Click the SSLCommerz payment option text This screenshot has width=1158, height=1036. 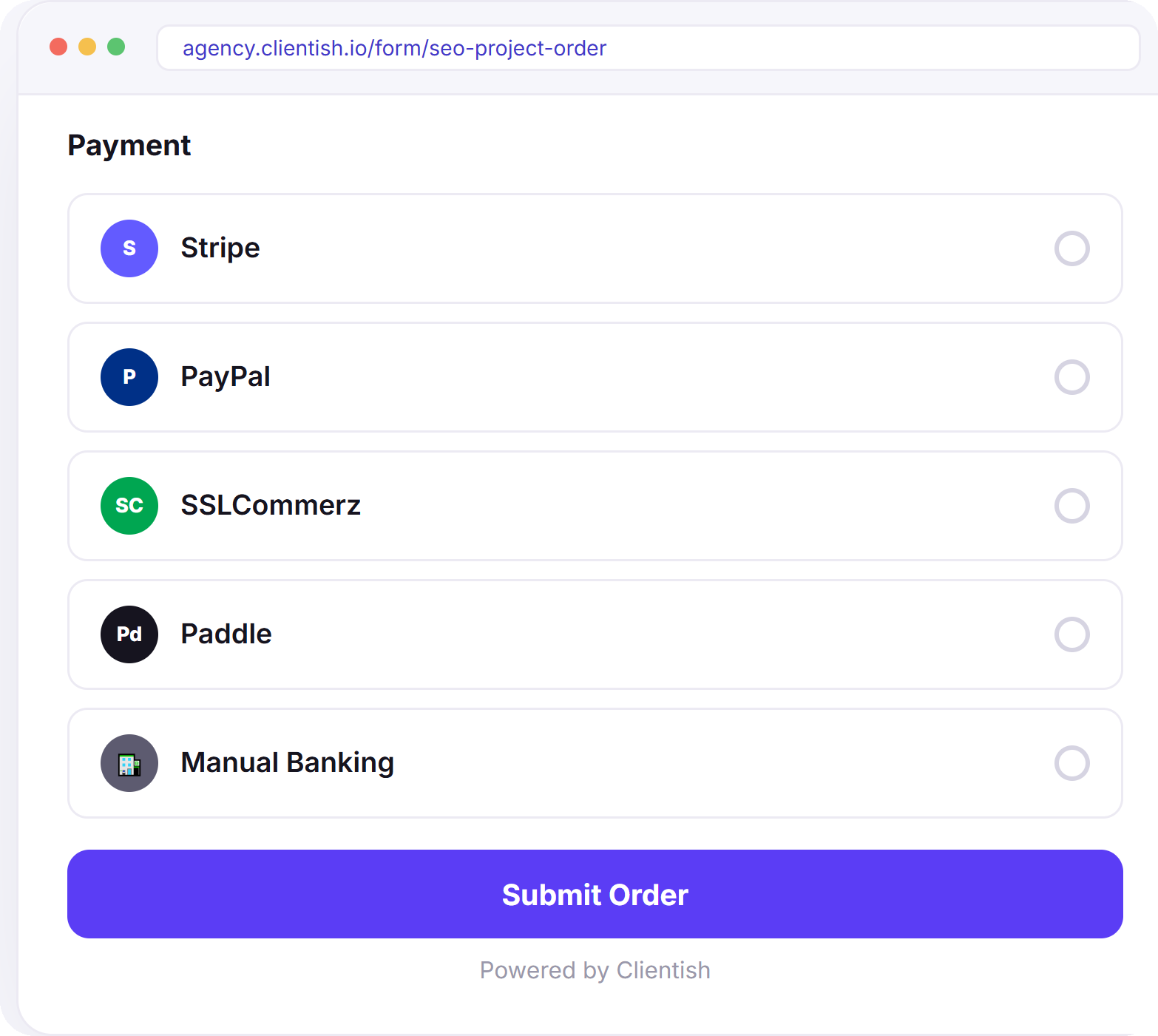[x=271, y=506]
